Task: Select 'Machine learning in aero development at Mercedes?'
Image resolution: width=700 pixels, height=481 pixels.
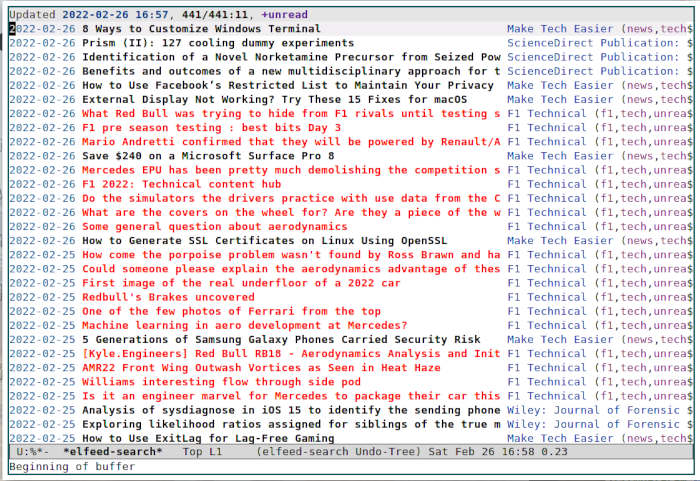Action: [x=245, y=325]
